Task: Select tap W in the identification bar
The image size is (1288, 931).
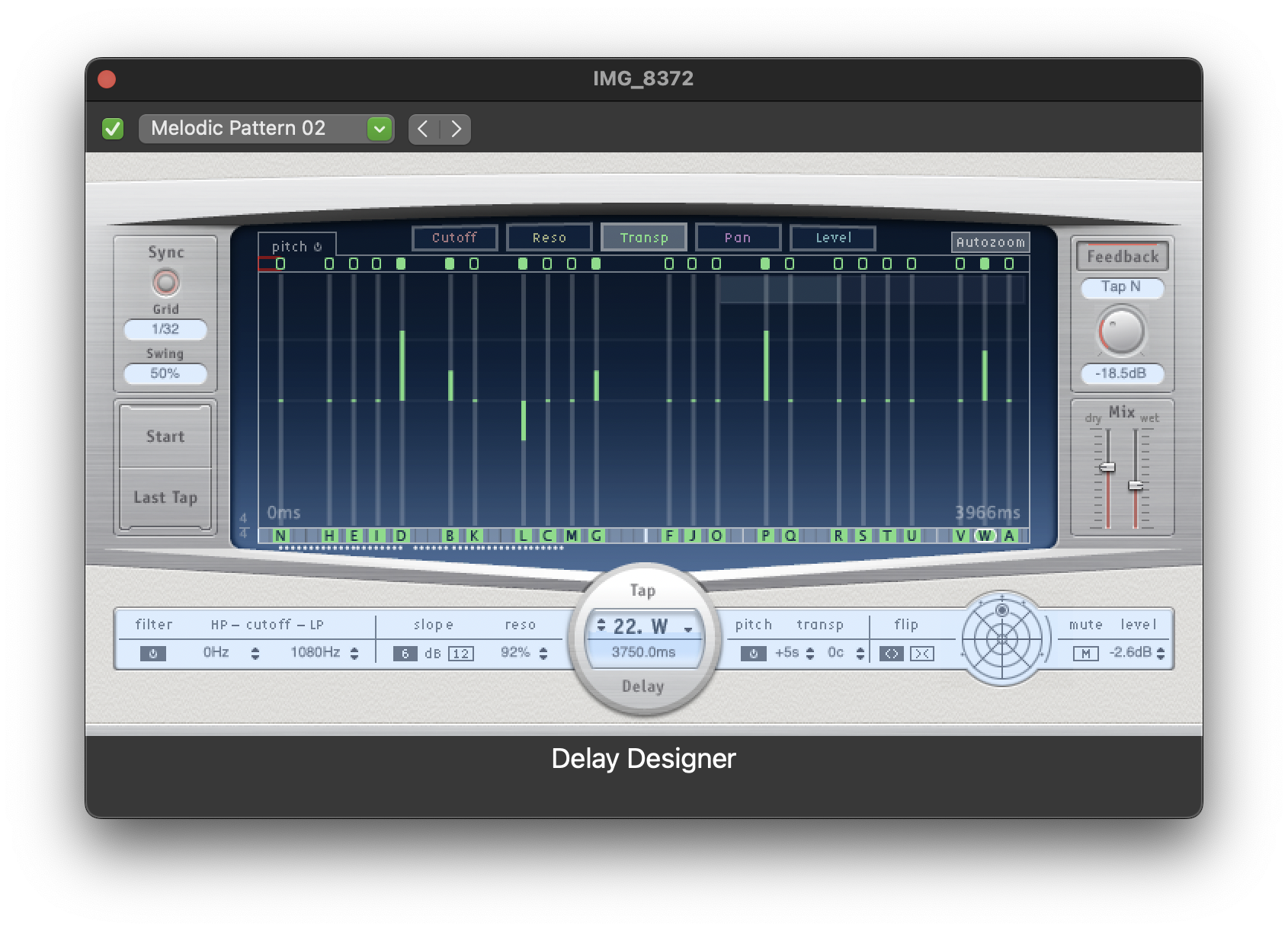Action: (985, 536)
